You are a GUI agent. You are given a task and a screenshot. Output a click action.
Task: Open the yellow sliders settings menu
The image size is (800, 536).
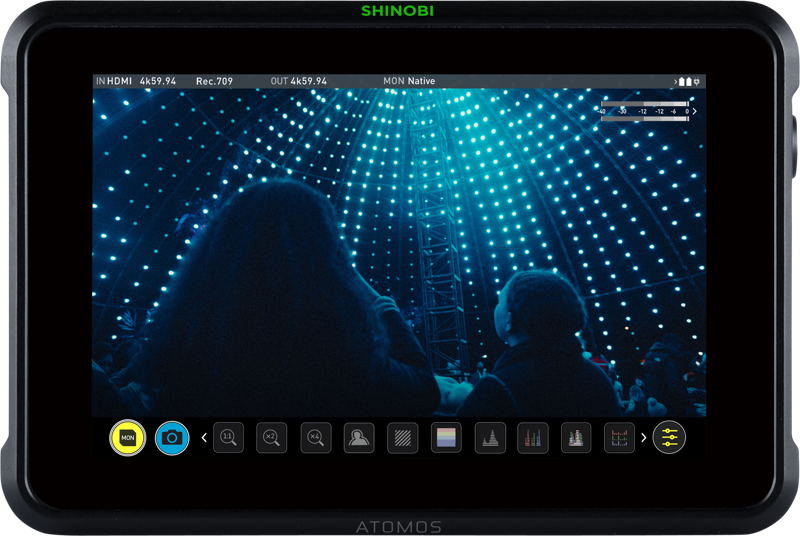click(669, 438)
